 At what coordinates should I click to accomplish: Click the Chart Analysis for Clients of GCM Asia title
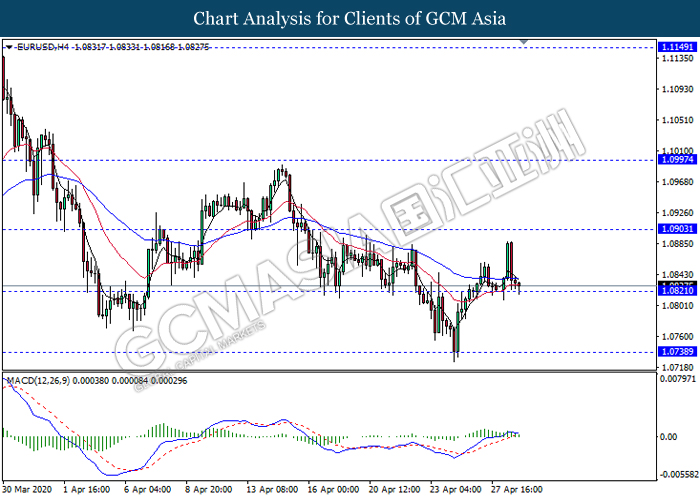tap(350, 19)
